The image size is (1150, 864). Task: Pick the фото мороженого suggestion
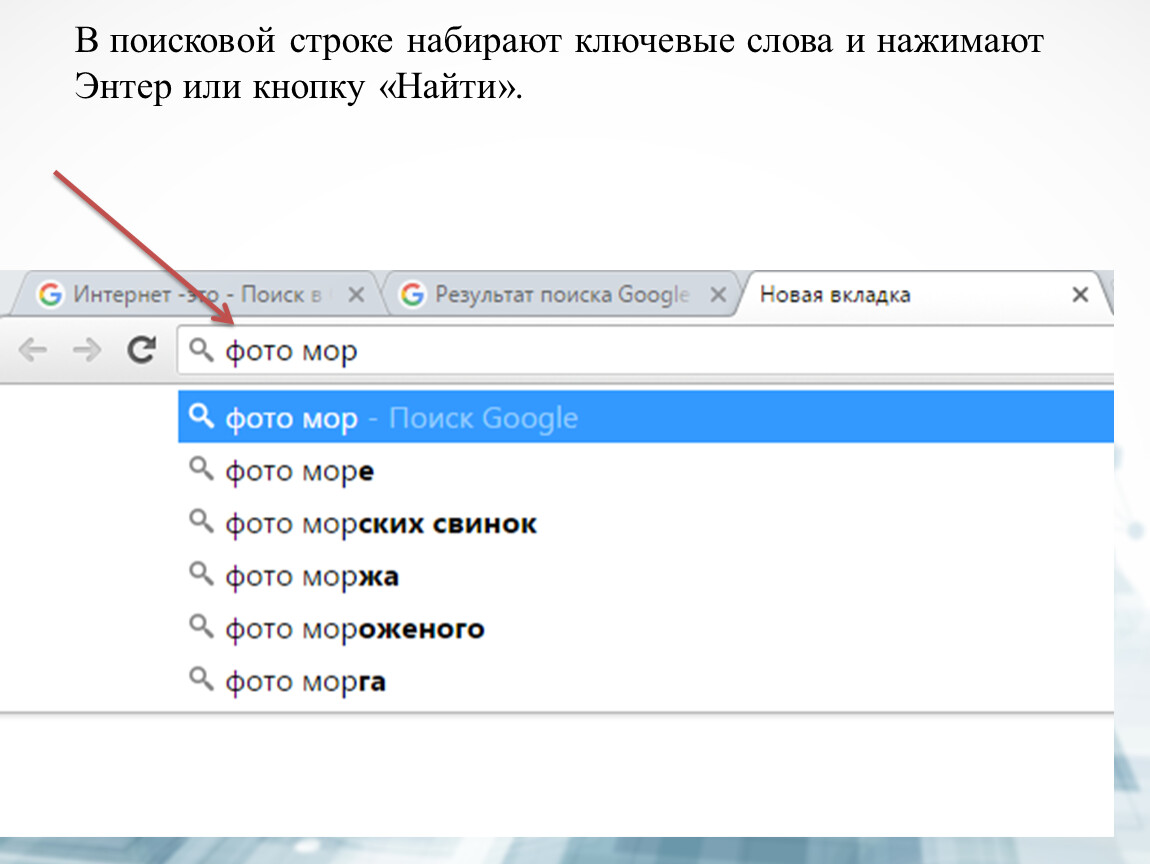point(645,629)
